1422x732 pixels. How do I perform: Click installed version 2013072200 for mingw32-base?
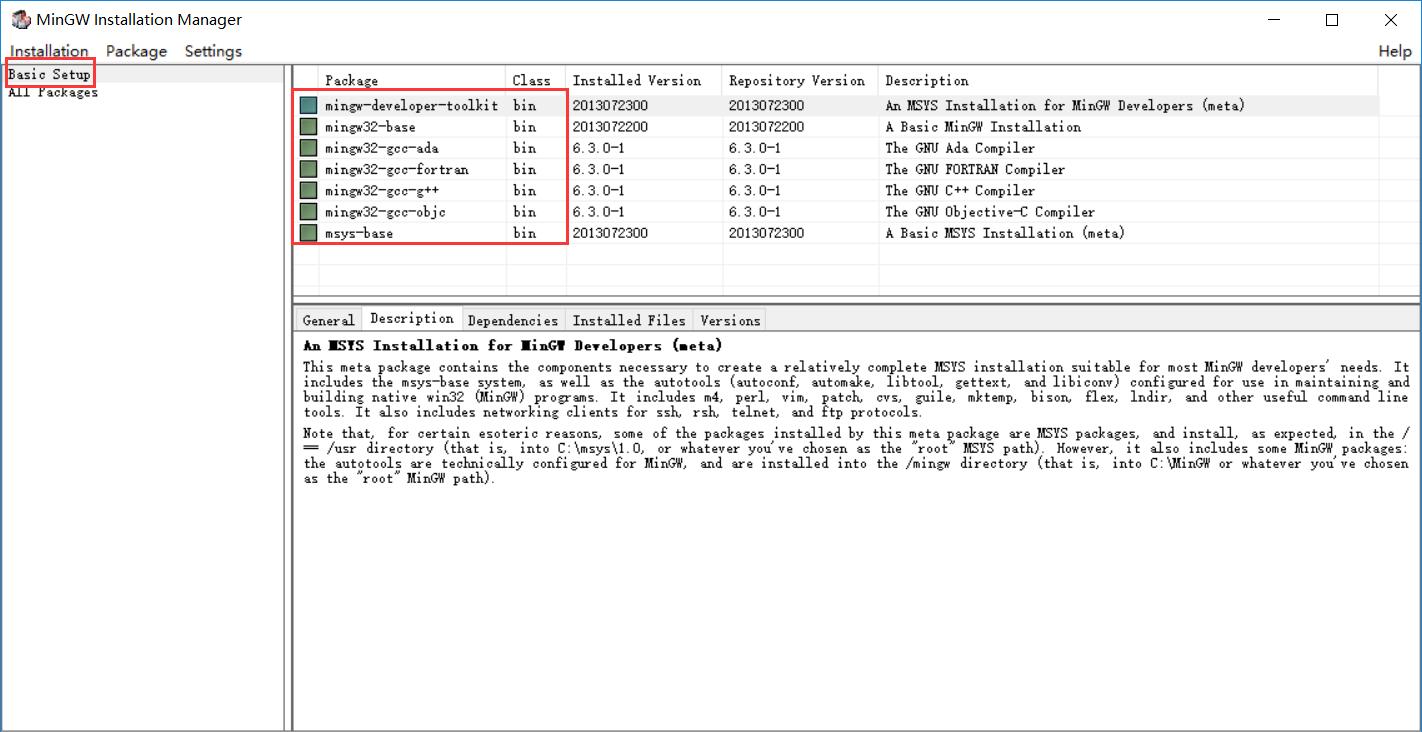610,127
